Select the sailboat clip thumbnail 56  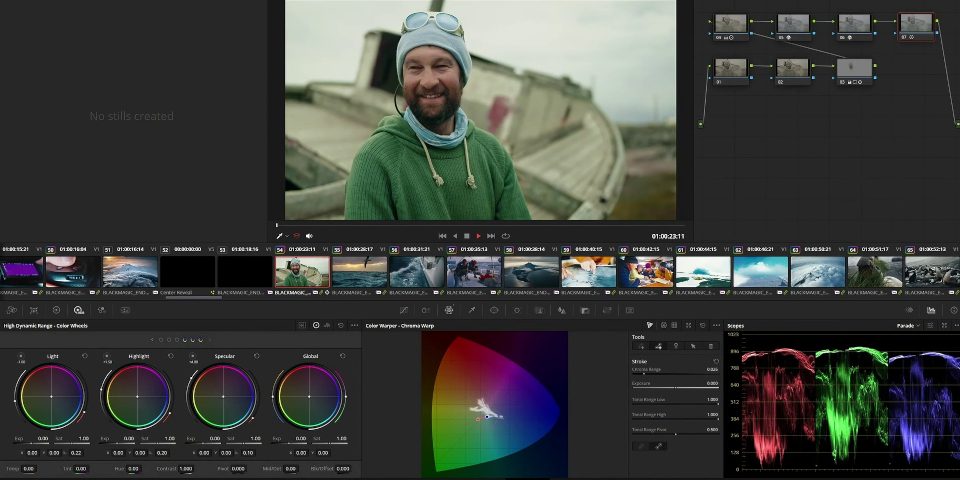coord(416,272)
